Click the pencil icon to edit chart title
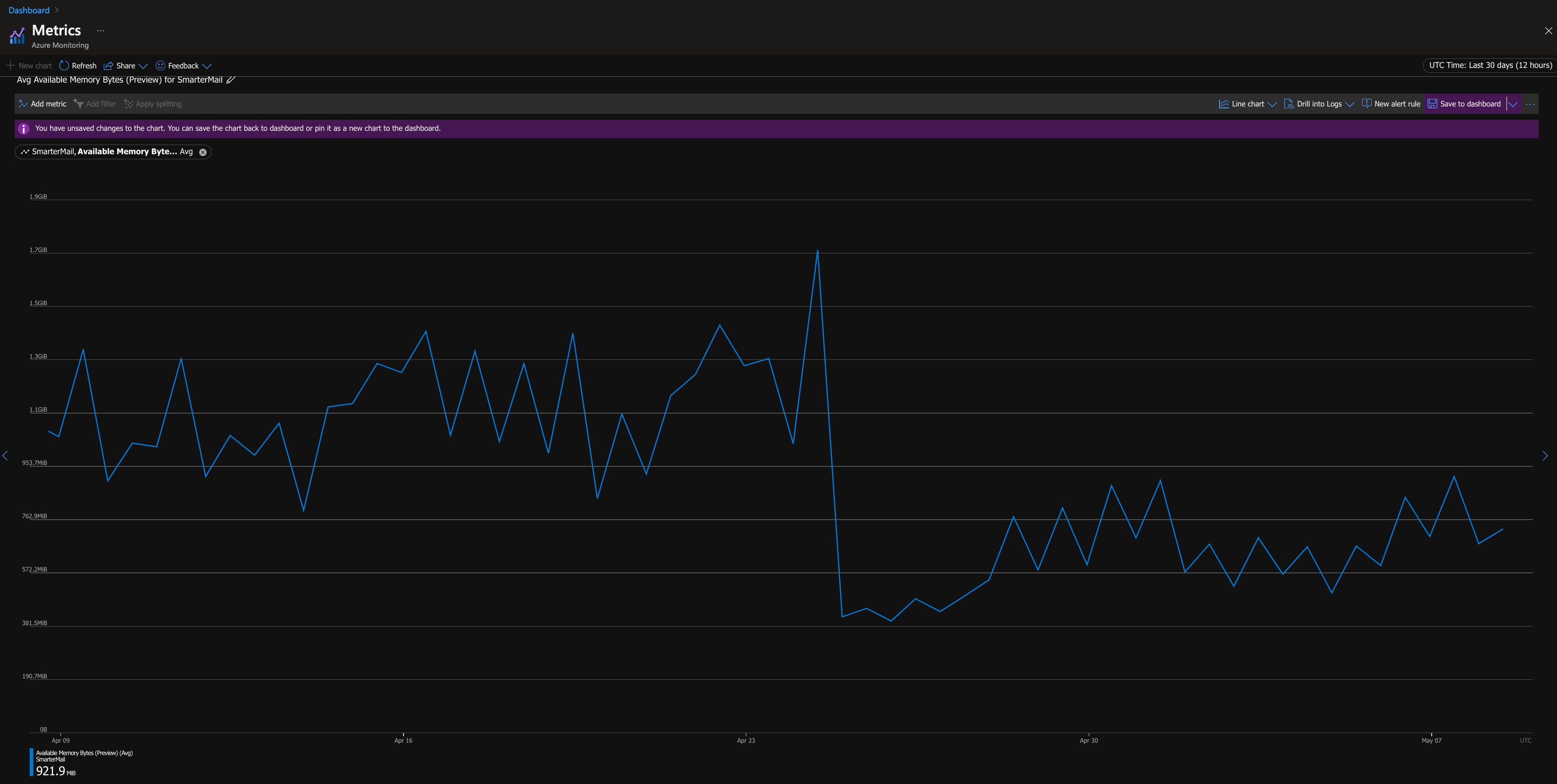The image size is (1557, 784). point(231,80)
